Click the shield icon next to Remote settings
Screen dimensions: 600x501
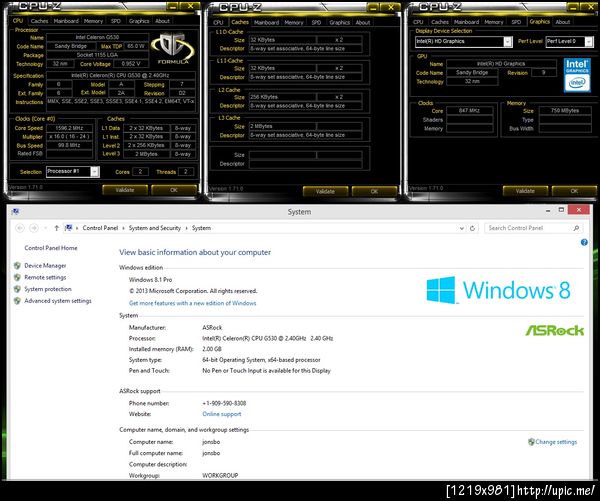click(x=17, y=277)
